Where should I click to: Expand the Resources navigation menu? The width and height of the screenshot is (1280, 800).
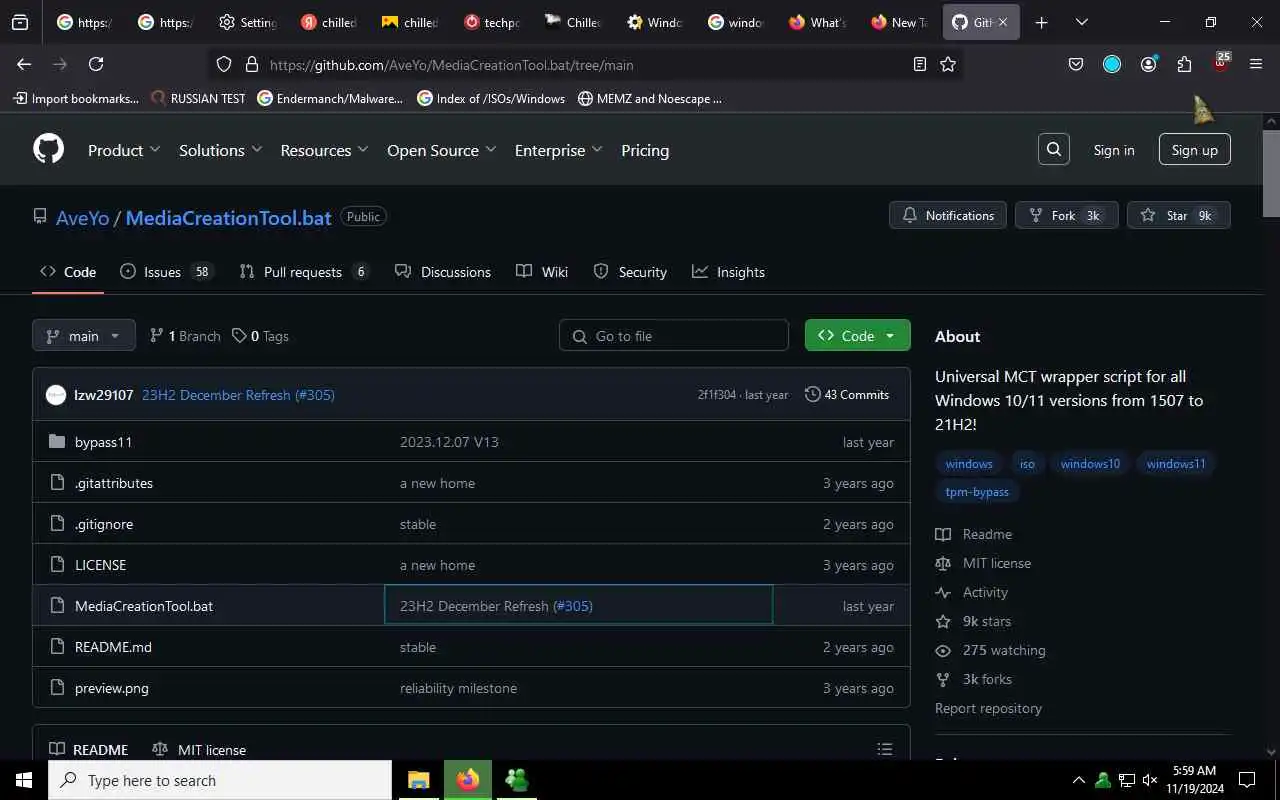324,150
